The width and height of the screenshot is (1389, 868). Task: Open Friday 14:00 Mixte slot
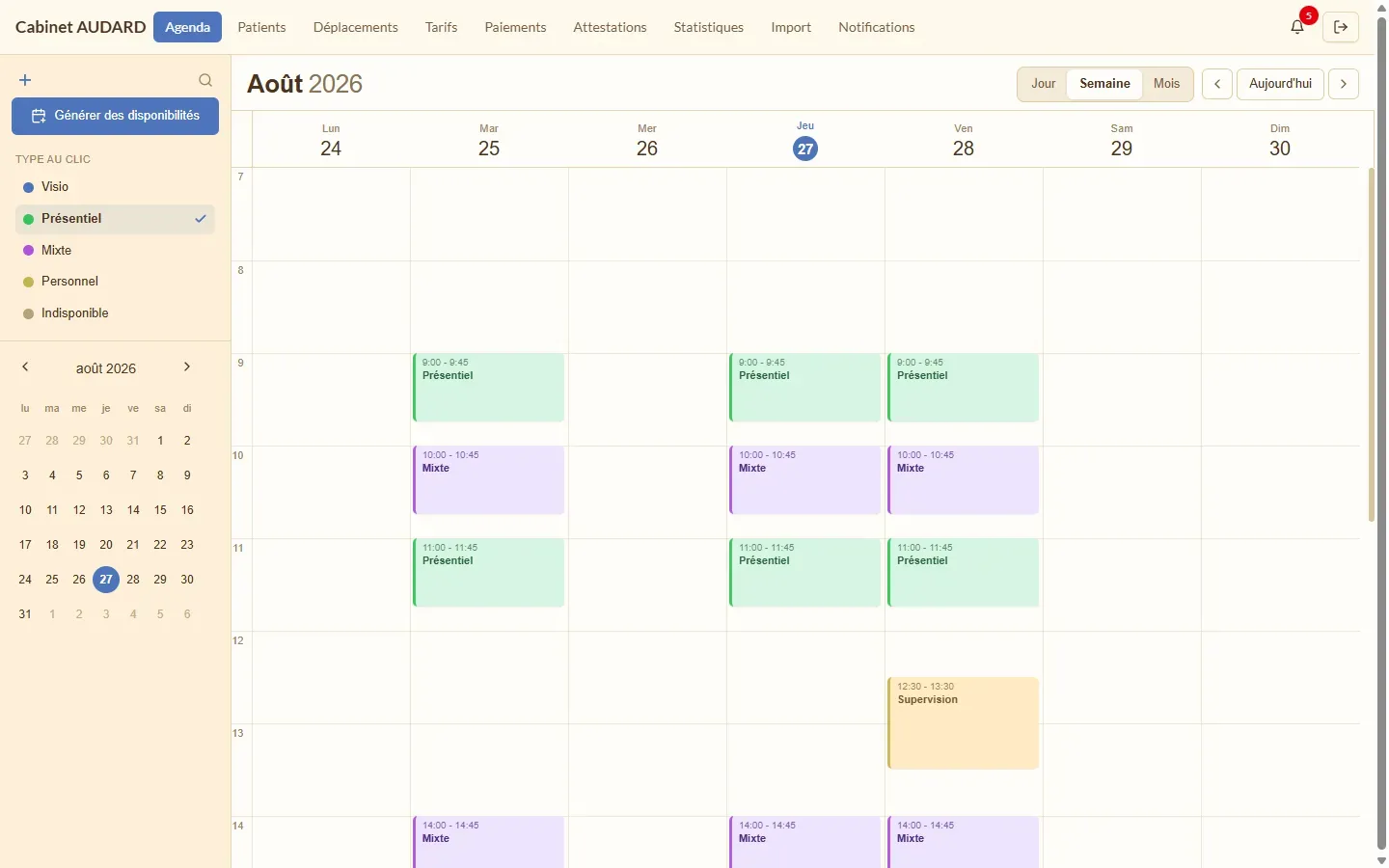pyautogui.click(x=964, y=843)
